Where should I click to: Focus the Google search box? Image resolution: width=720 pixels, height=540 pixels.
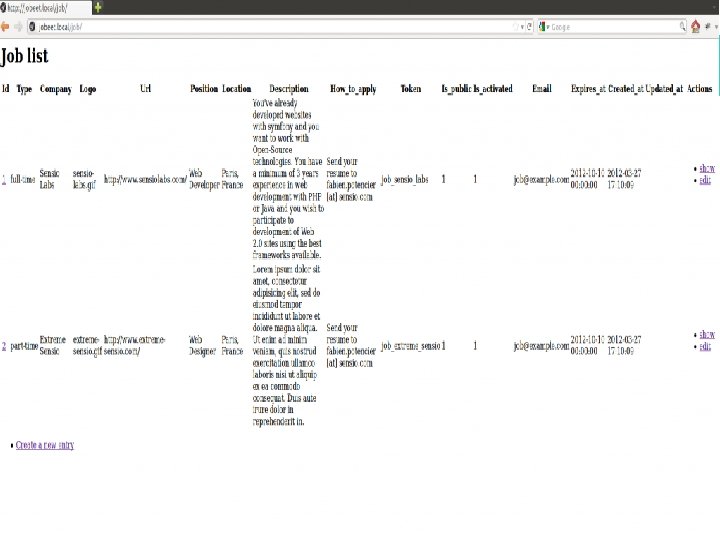pyautogui.click(x=614, y=27)
